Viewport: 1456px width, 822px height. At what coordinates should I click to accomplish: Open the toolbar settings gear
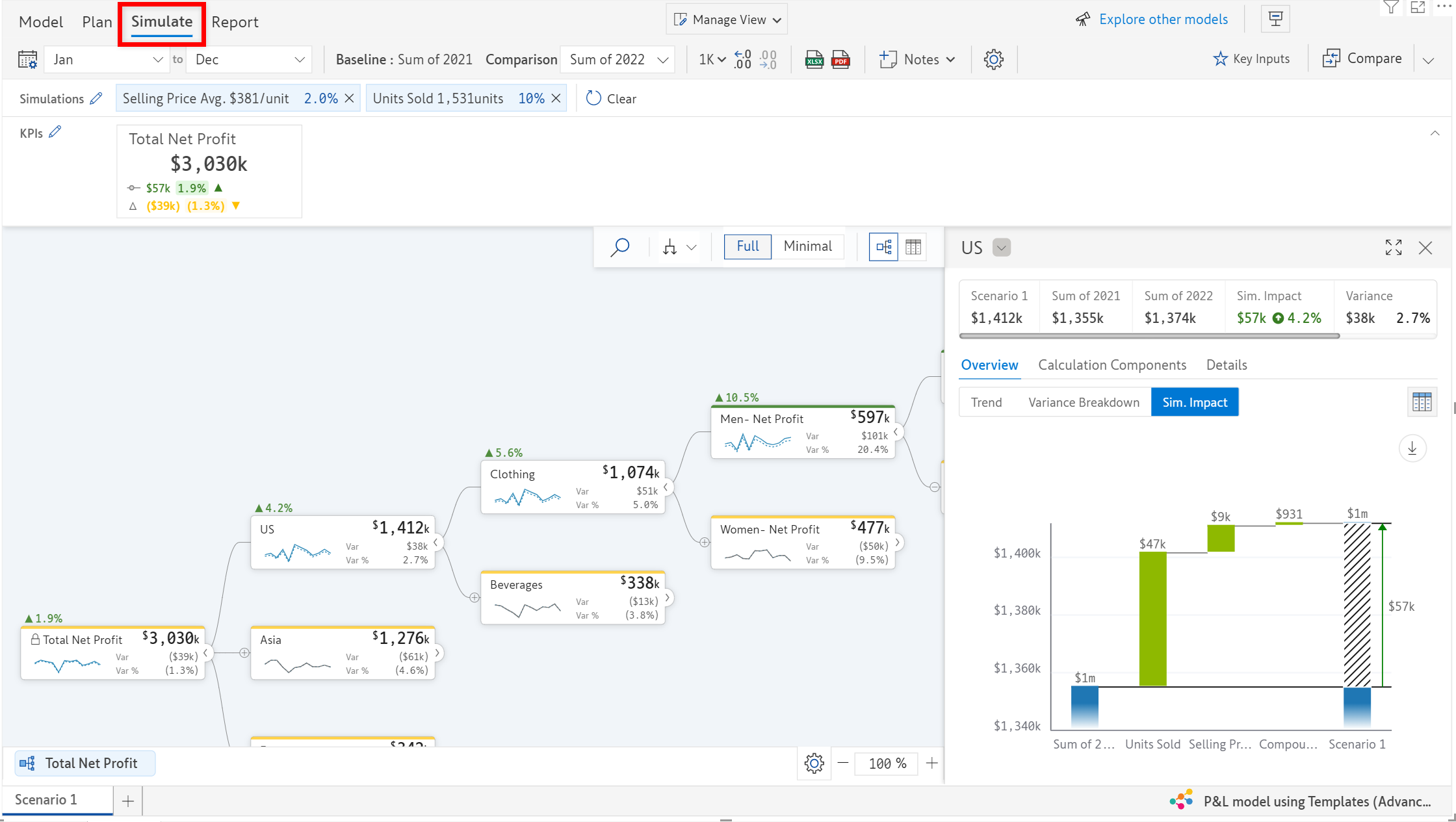click(993, 60)
